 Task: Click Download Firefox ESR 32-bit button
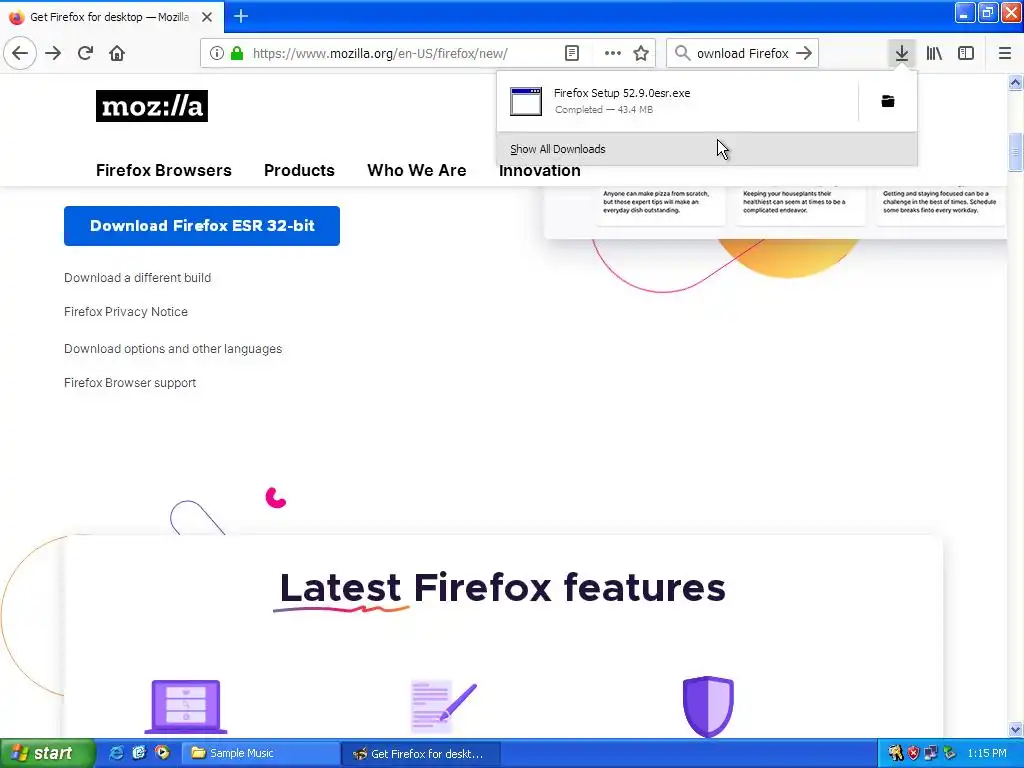click(x=202, y=226)
